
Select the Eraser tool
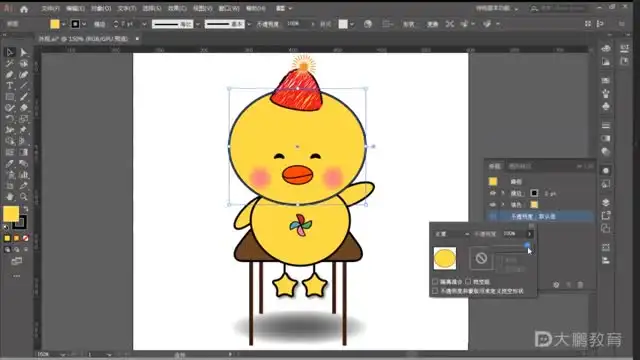point(24,108)
